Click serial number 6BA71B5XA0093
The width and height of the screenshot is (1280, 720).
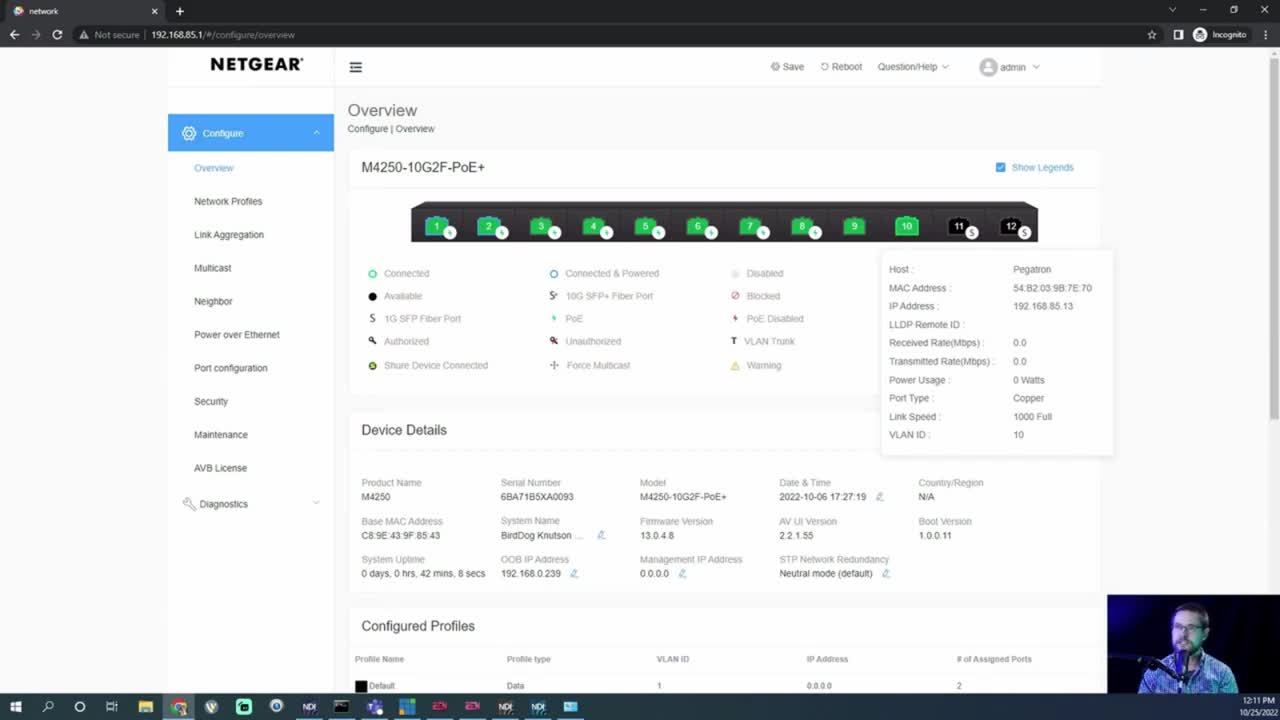tap(537, 497)
